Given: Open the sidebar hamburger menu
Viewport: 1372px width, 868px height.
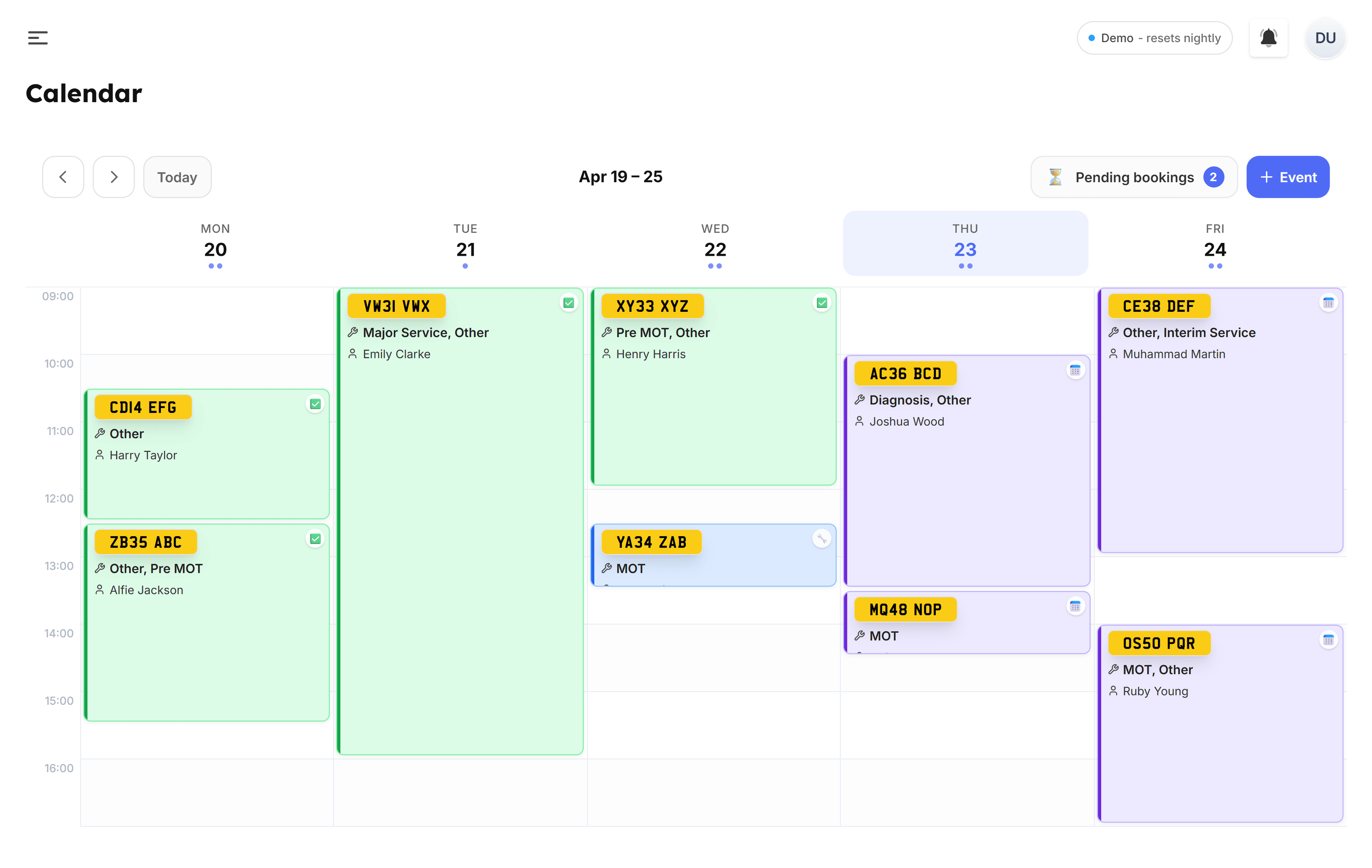Looking at the screenshot, I should (x=38, y=38).
